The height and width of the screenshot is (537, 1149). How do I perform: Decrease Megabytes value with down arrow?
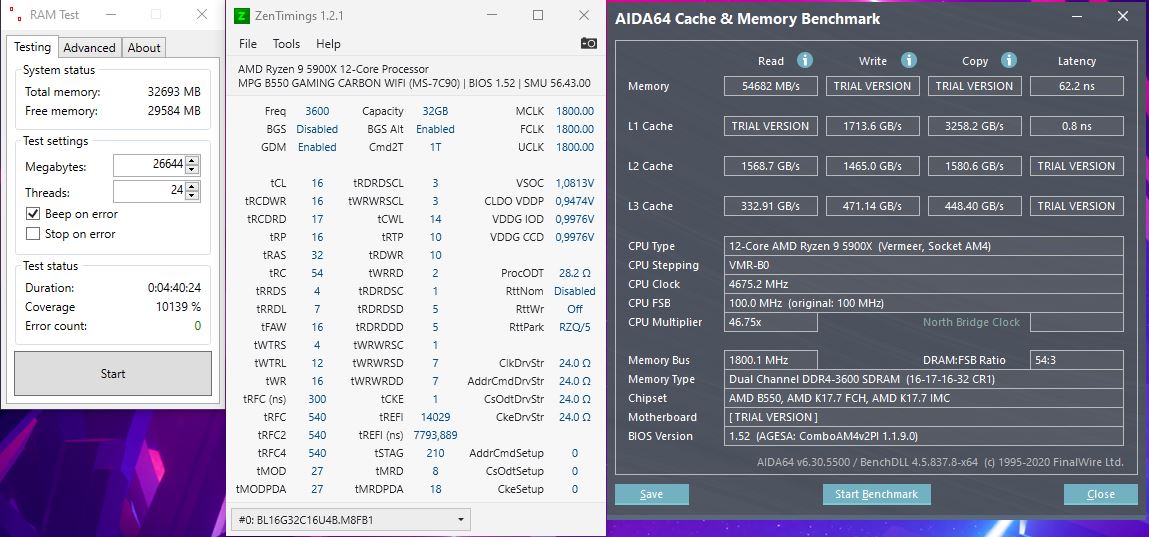click(x=192, y=170)
